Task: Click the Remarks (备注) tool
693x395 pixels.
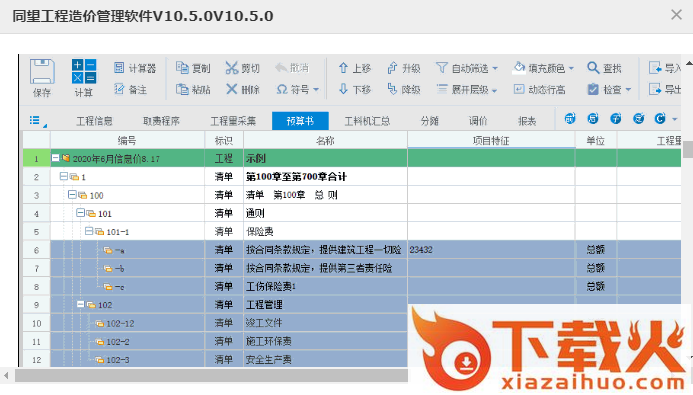Action: [130, 90]
